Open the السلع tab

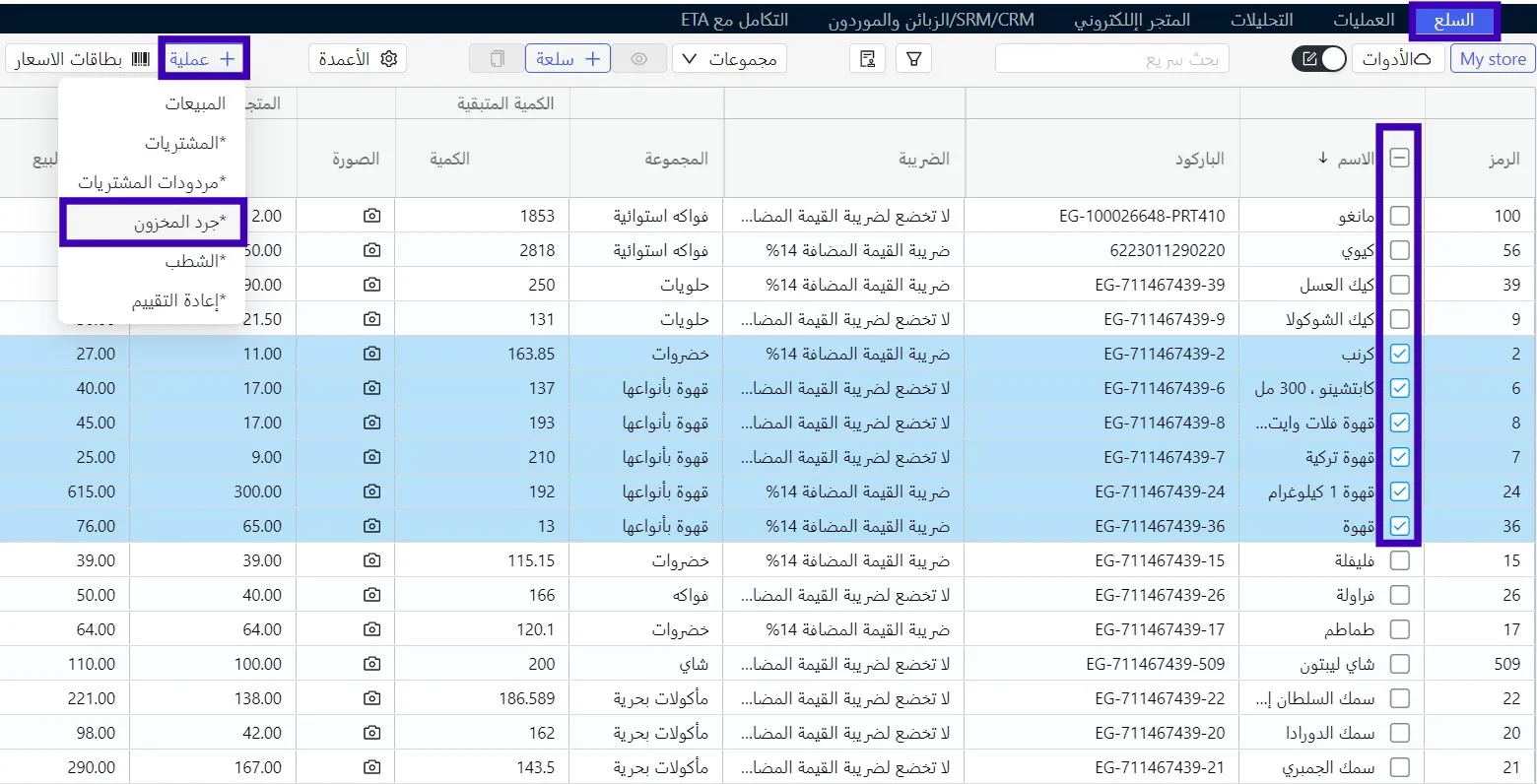point(1453,20)
